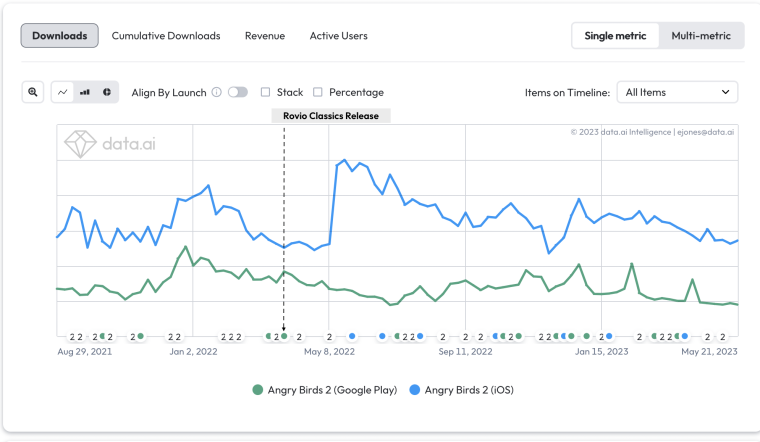The image size is (760, 442).
Task: Open the zoom magnifier tool
Action: click(x=32, y=92)
